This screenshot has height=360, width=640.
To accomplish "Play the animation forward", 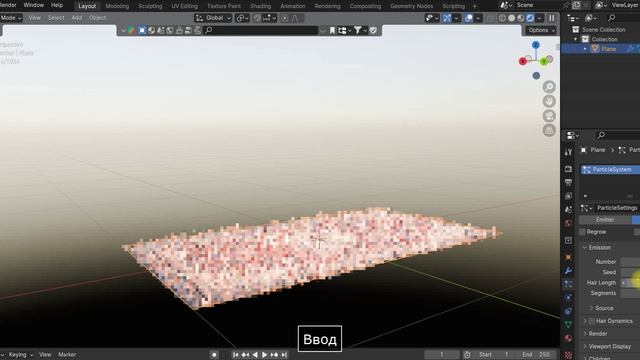I will tap(264, 355).
